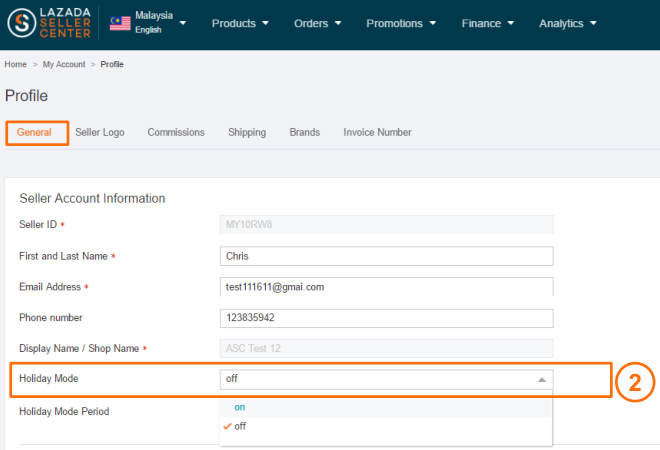Click the First and Last Name field
Image resolution: width=660 pixels, height=450 pixels.
coord(386,256)
